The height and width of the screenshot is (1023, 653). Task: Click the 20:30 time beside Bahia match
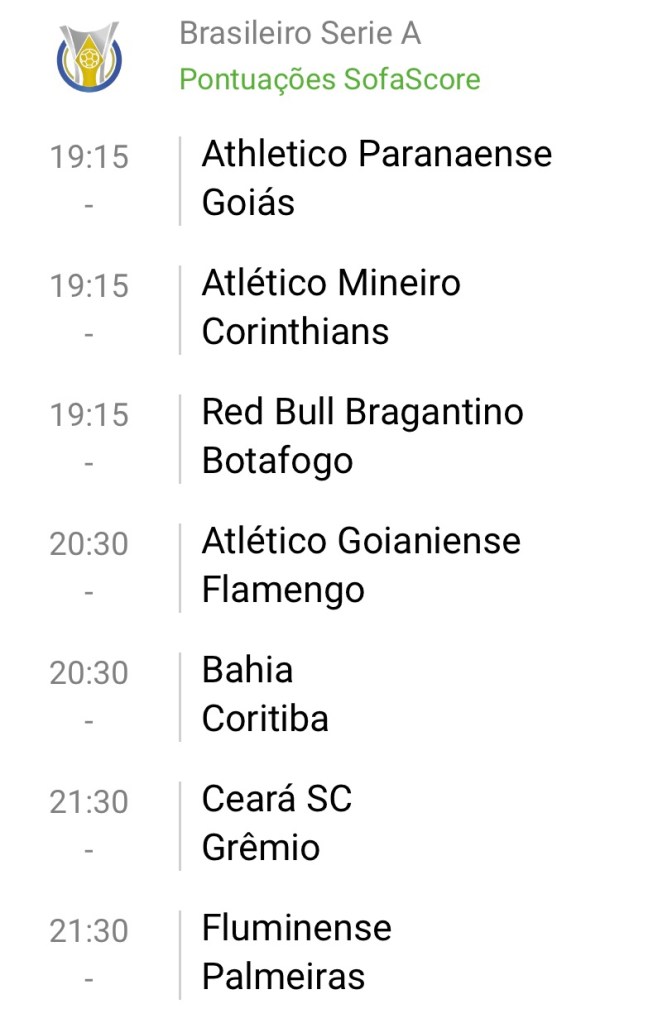(x=89, y=673)
